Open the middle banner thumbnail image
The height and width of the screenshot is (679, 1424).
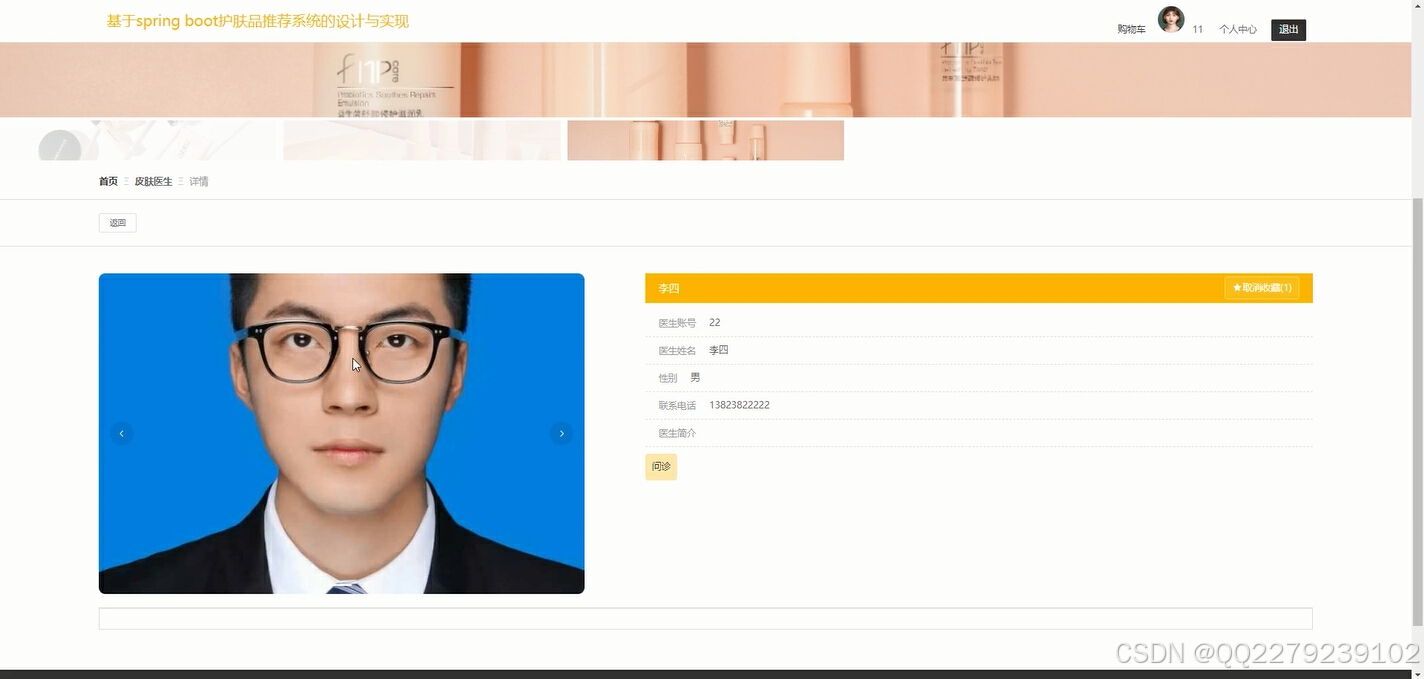[421, 140]
